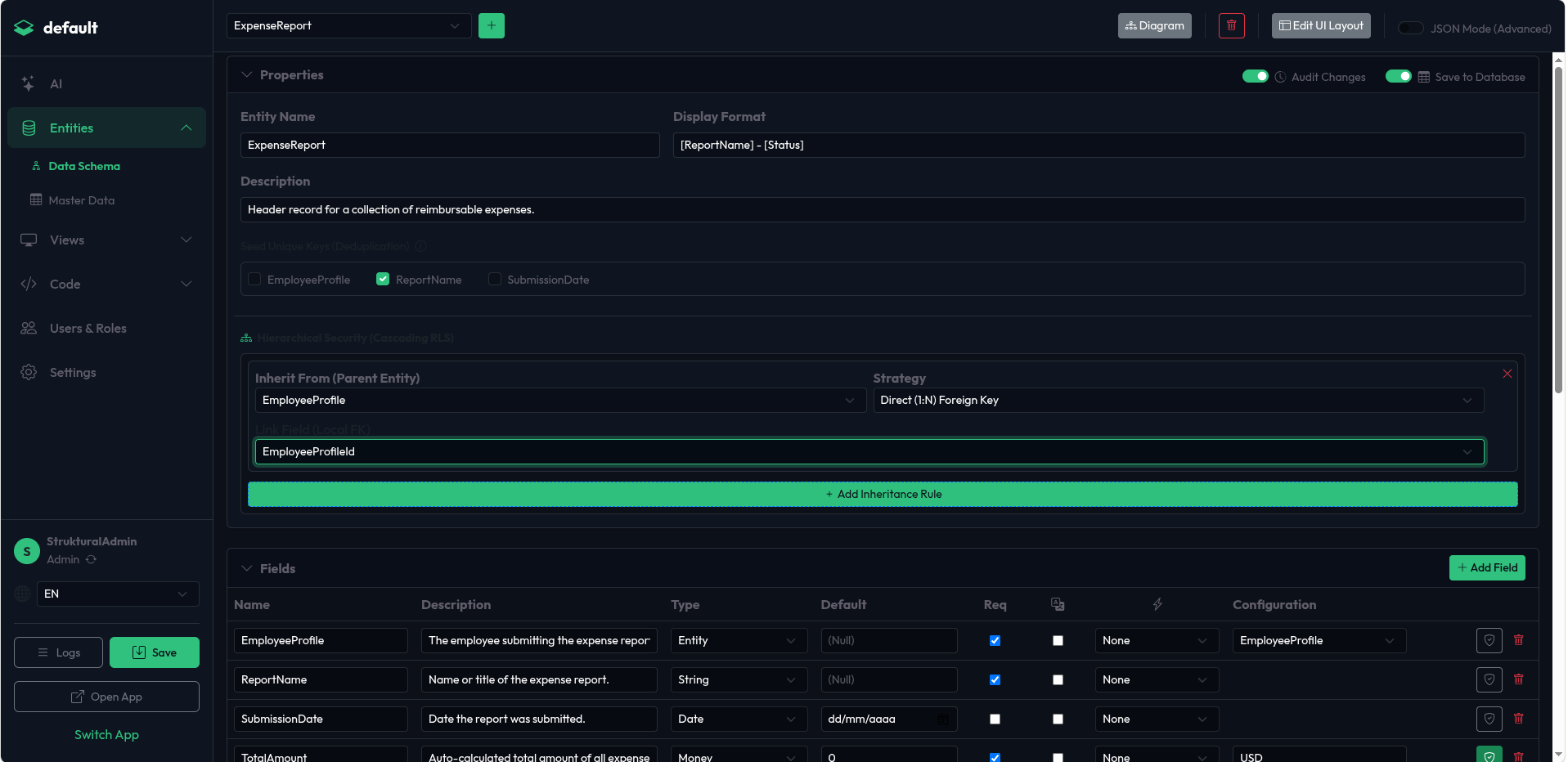Click the Open App button
The height and width of the screenshot is (762, 1568).
(x=106, y=697)
